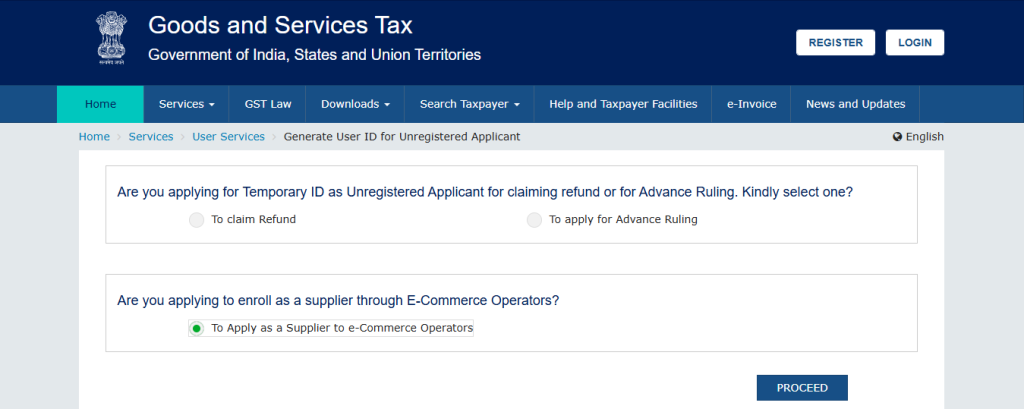Click the LOGIN button

tap(914, 43)
